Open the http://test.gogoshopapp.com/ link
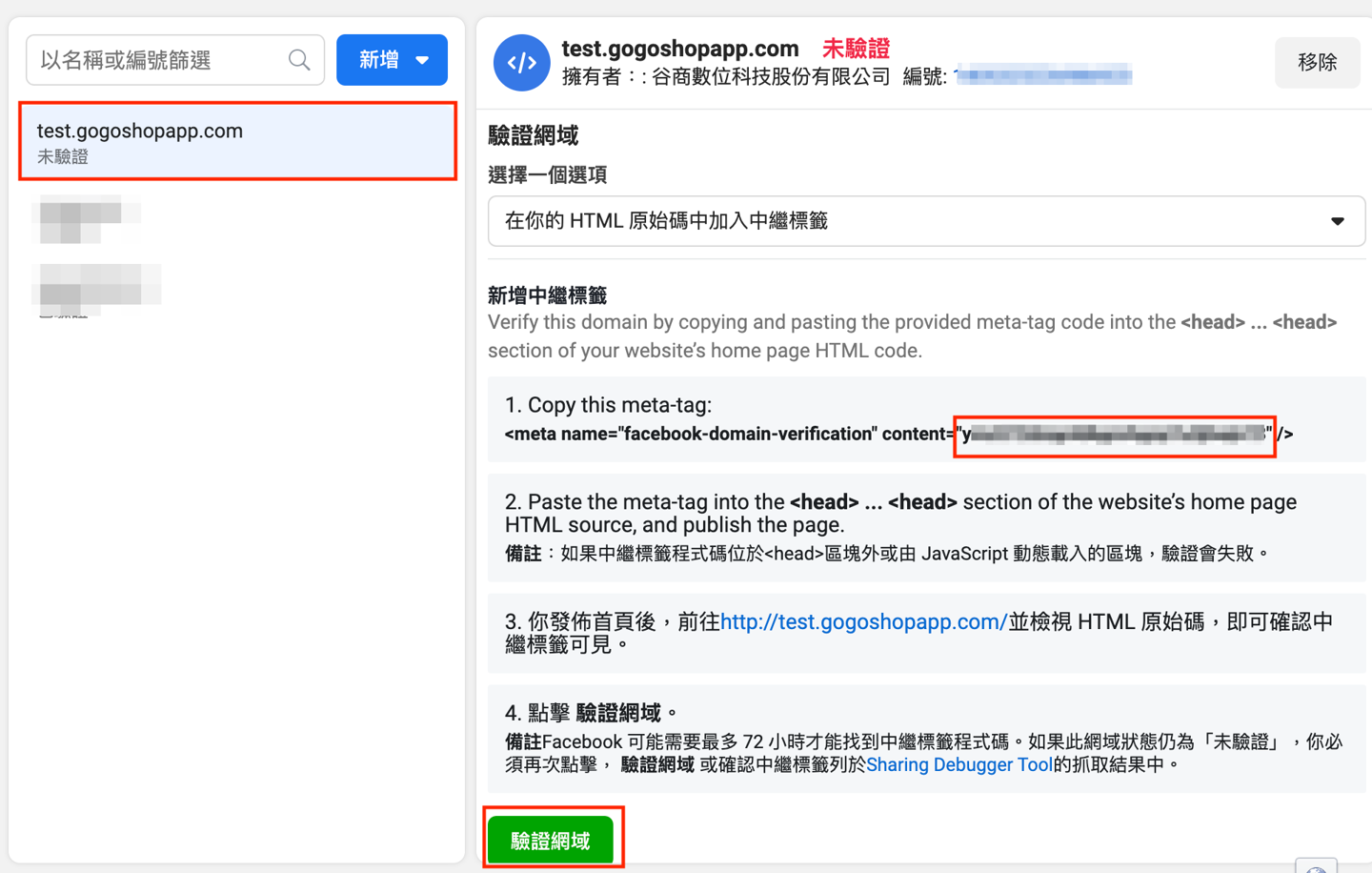1372x873 pixels. tap(863, 621)
